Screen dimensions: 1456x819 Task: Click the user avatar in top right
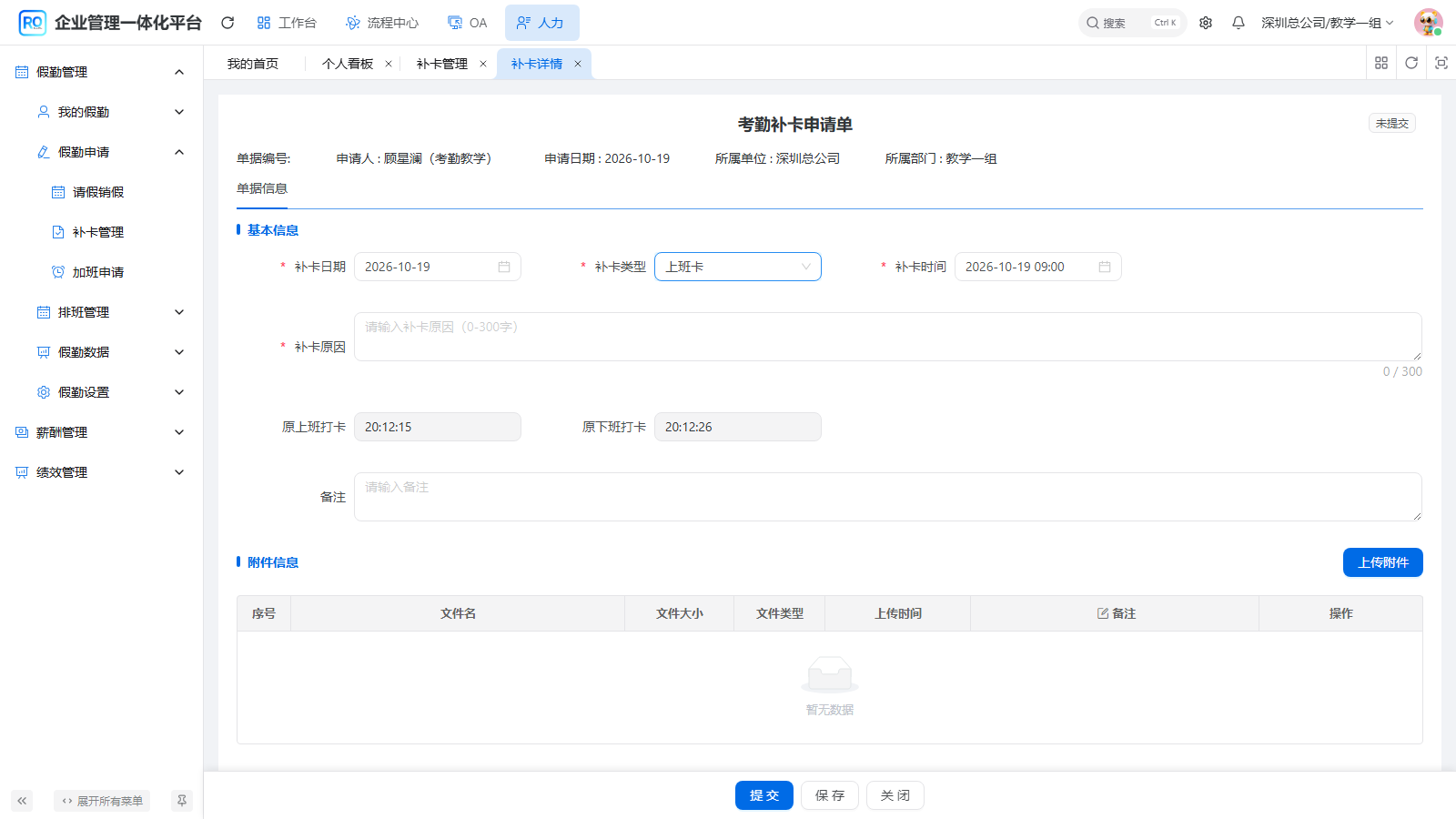click(x=1428, y=23)
